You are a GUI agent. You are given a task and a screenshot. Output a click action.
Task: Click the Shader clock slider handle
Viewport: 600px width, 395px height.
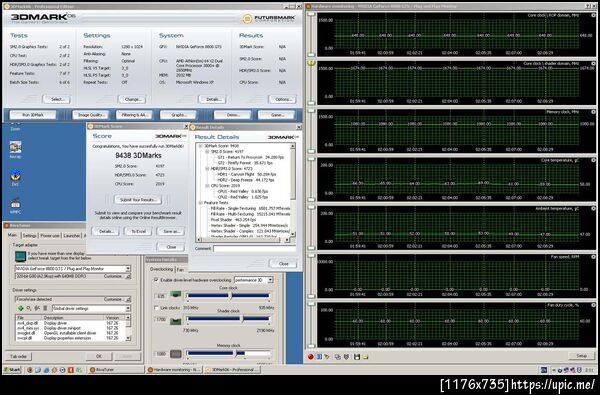coord(241,319)
